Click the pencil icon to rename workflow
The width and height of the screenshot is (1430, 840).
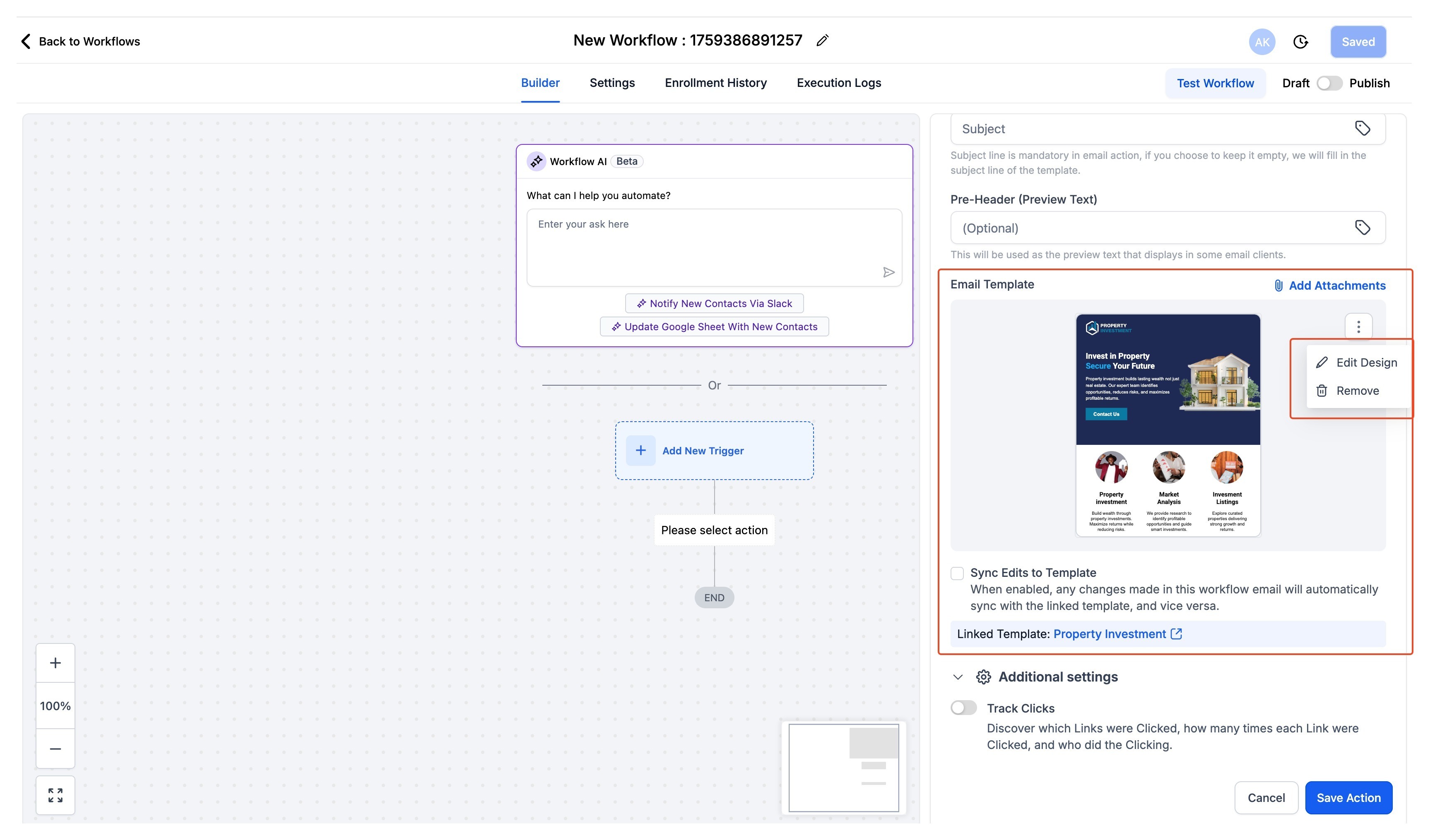click(x=822, y=40)
